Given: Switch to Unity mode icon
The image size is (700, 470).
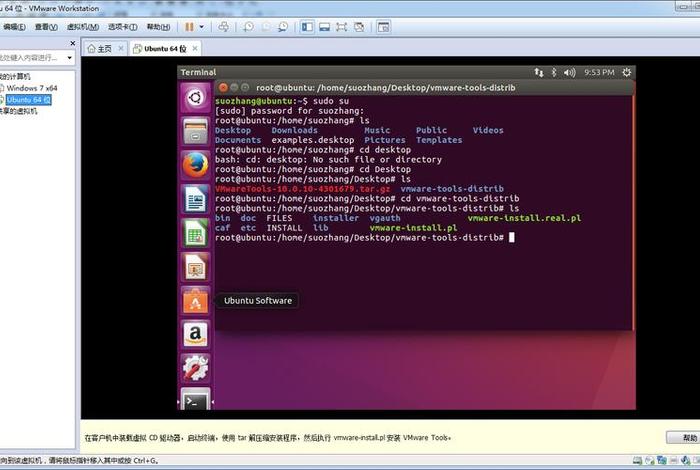Looking at the screenshot, I should tap(359, 27).
